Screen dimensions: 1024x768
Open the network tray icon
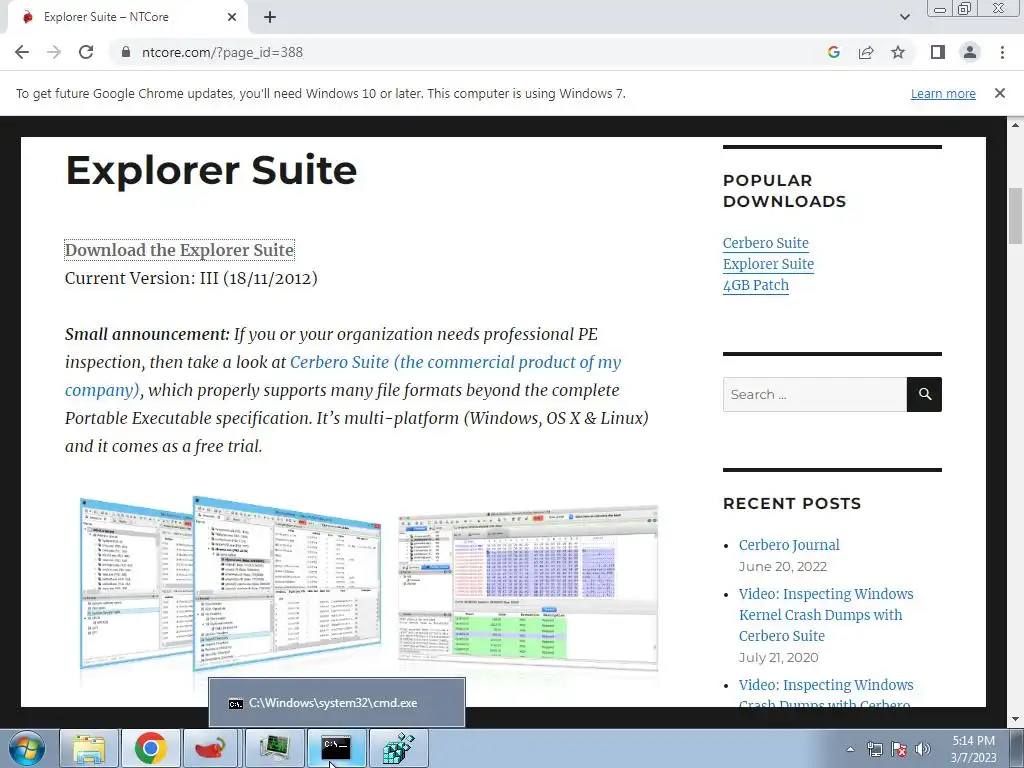tap(874, 749)
